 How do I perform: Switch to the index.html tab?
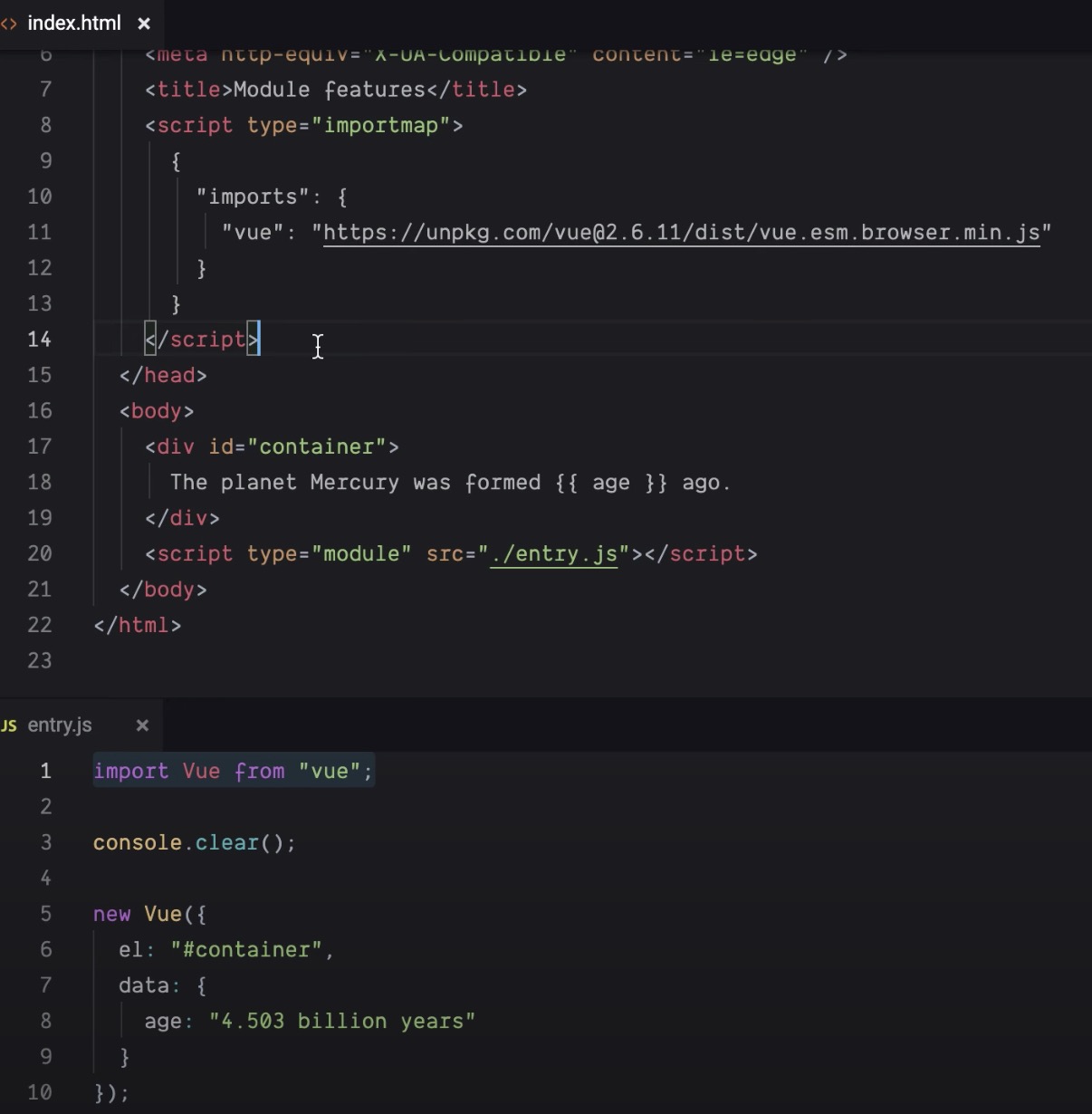[x=73, y=24]
